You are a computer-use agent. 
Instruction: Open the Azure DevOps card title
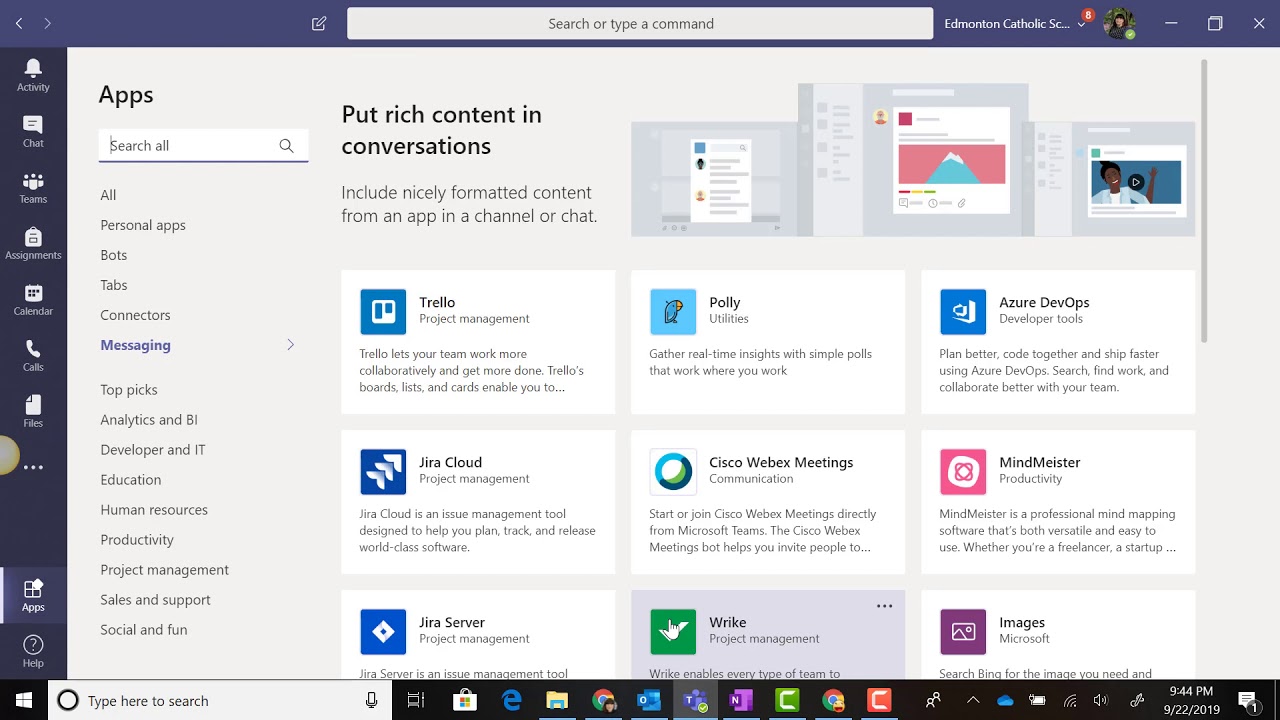pos(1044,302)
